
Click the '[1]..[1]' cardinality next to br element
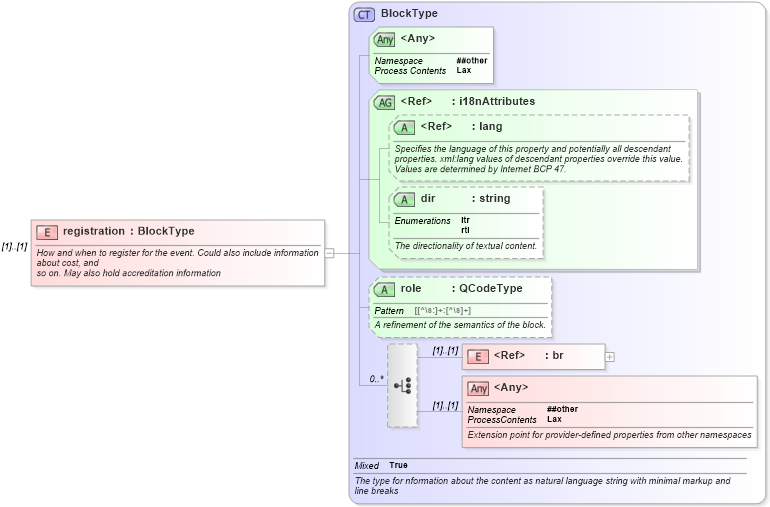coord(445,351)
